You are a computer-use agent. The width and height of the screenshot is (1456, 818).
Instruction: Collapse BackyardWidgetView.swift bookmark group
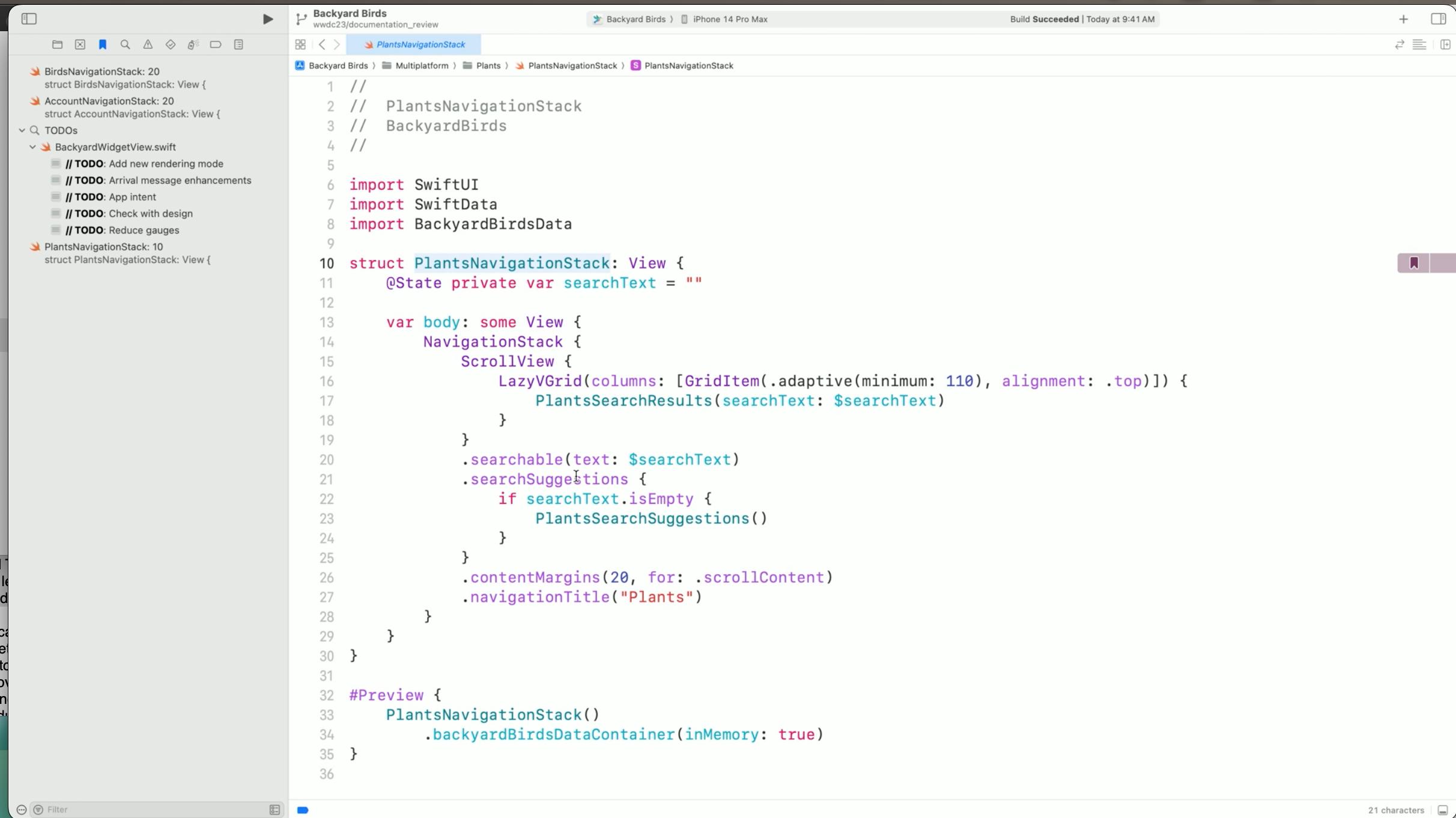coord(33,147)
